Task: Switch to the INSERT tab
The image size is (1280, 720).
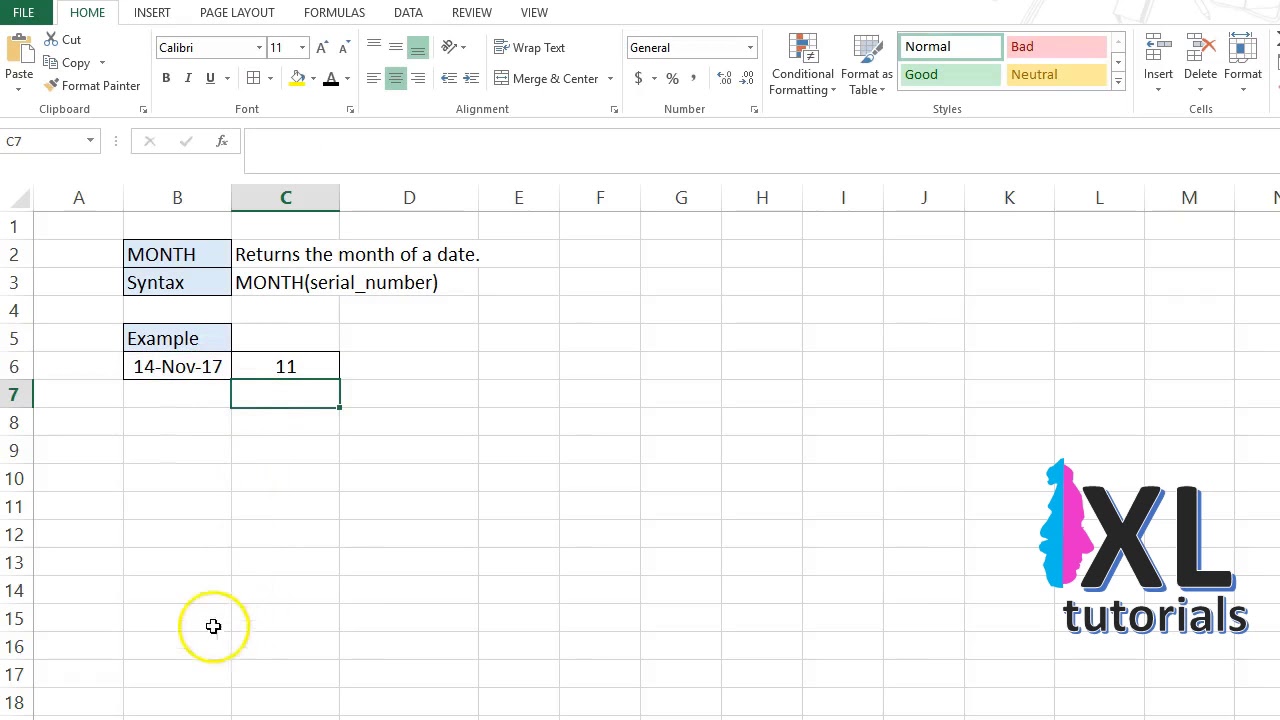Action: [x=152, y=12]
